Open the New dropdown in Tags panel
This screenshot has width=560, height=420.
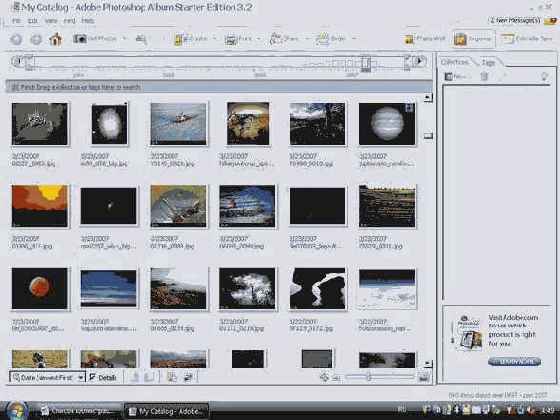[x=458, y=76]
